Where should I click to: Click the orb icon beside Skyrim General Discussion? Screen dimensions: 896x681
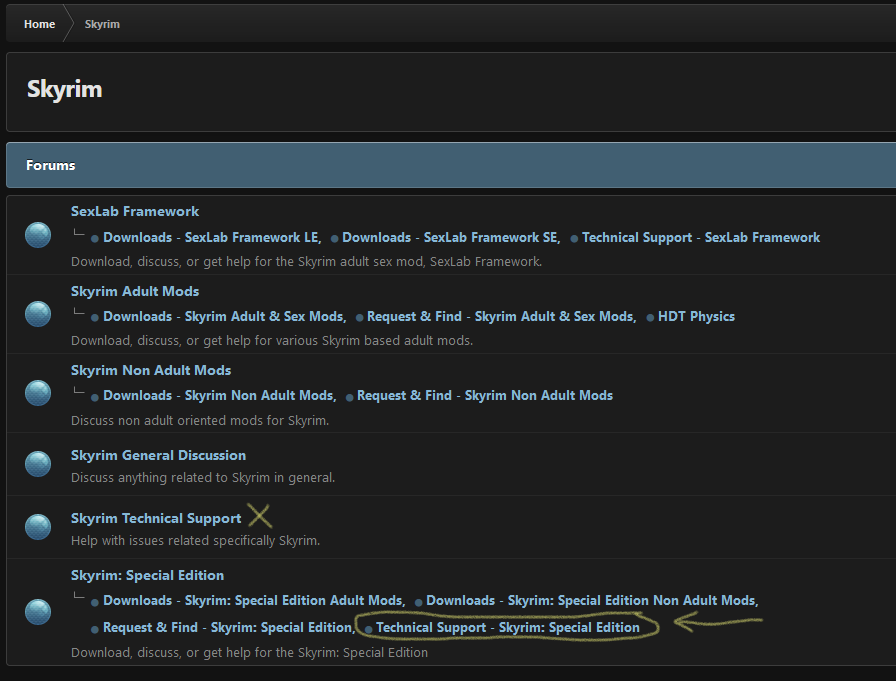pos(38,464)
